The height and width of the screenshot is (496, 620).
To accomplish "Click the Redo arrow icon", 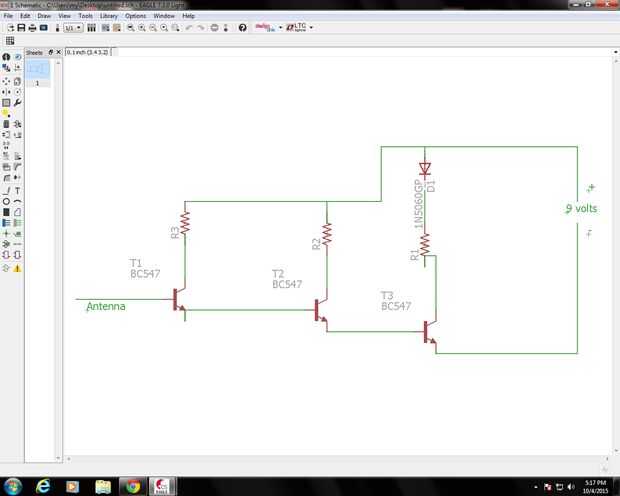I will click(x=201, y=28).
